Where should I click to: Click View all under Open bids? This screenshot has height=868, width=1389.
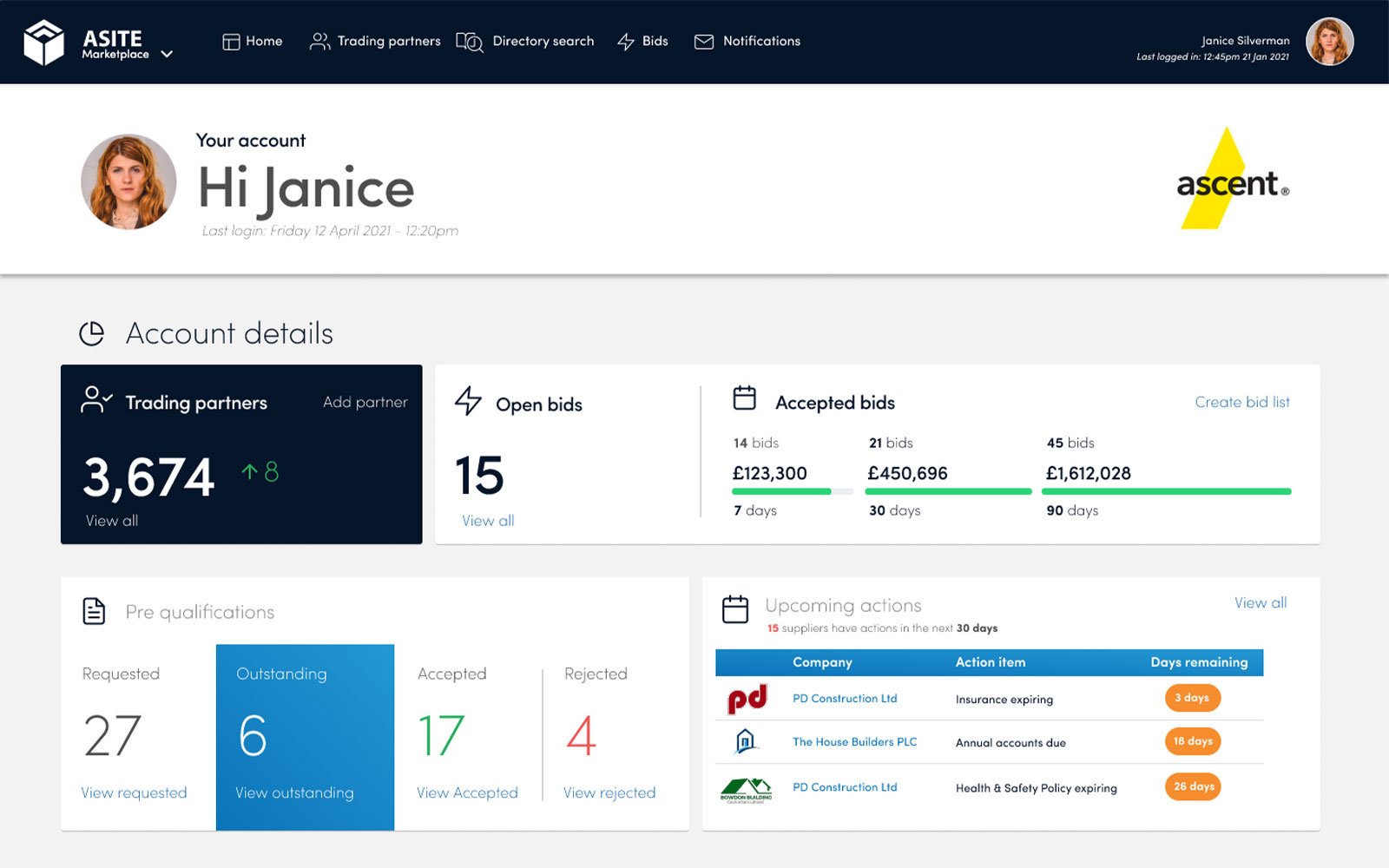click(488, 521)
